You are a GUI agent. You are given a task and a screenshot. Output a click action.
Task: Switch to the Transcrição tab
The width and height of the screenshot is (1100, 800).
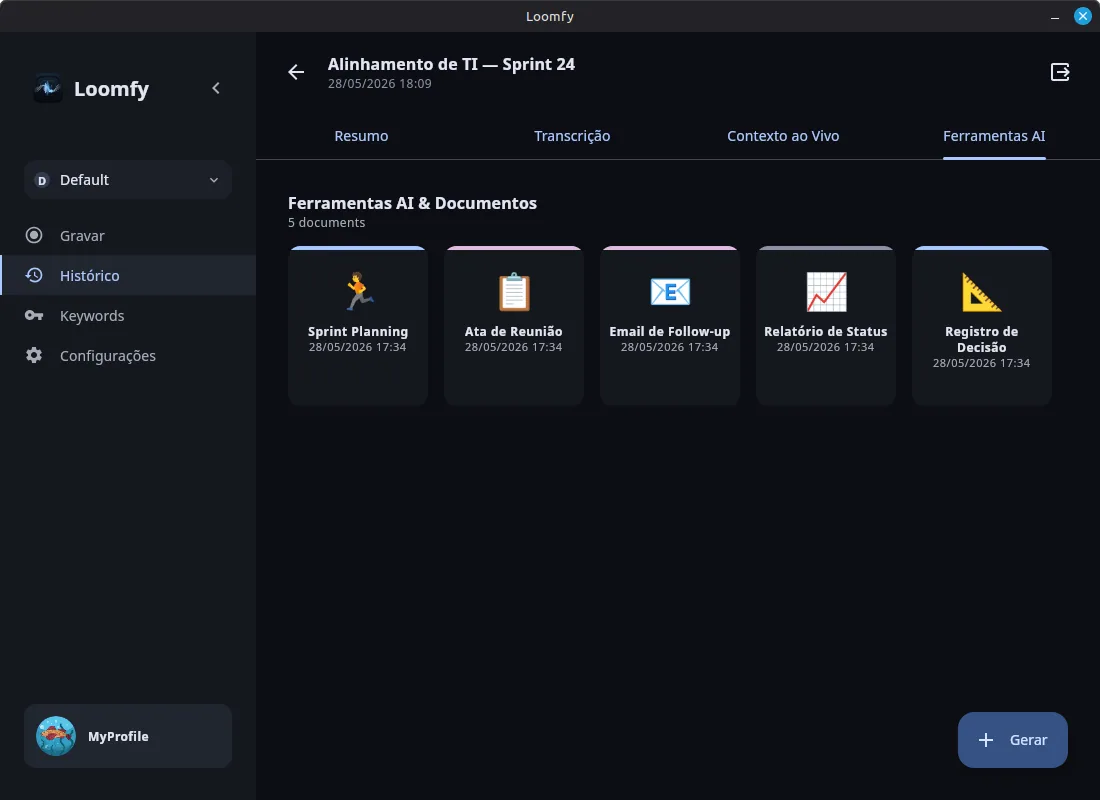pos(572,136)
